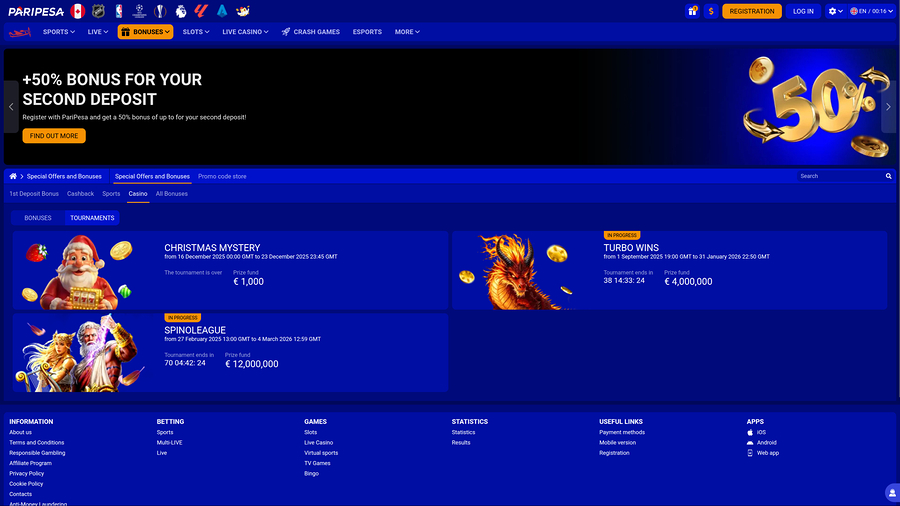Click the Android robot icon in footer
The width and height of the screenshot is (900, 506).
(750, 443)
